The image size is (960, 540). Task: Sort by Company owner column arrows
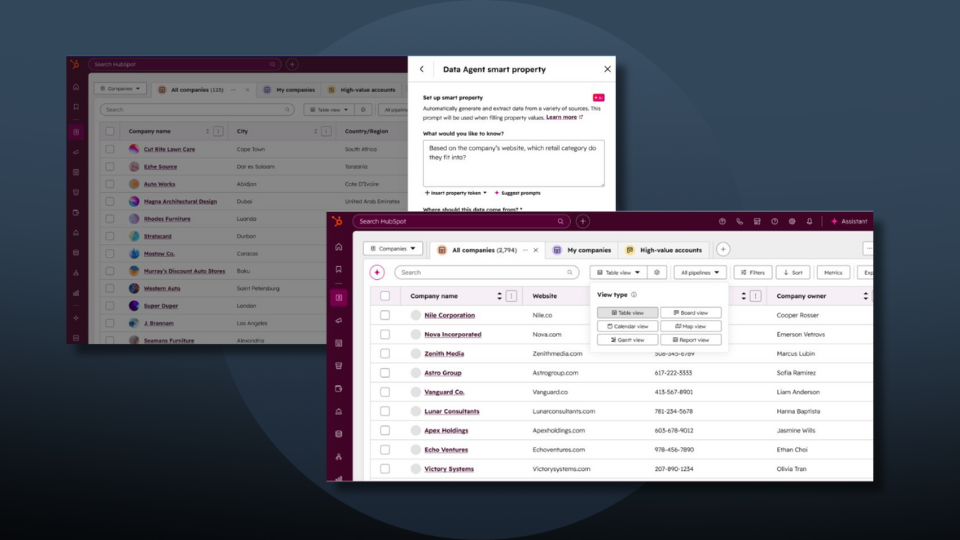coord(865,296)
